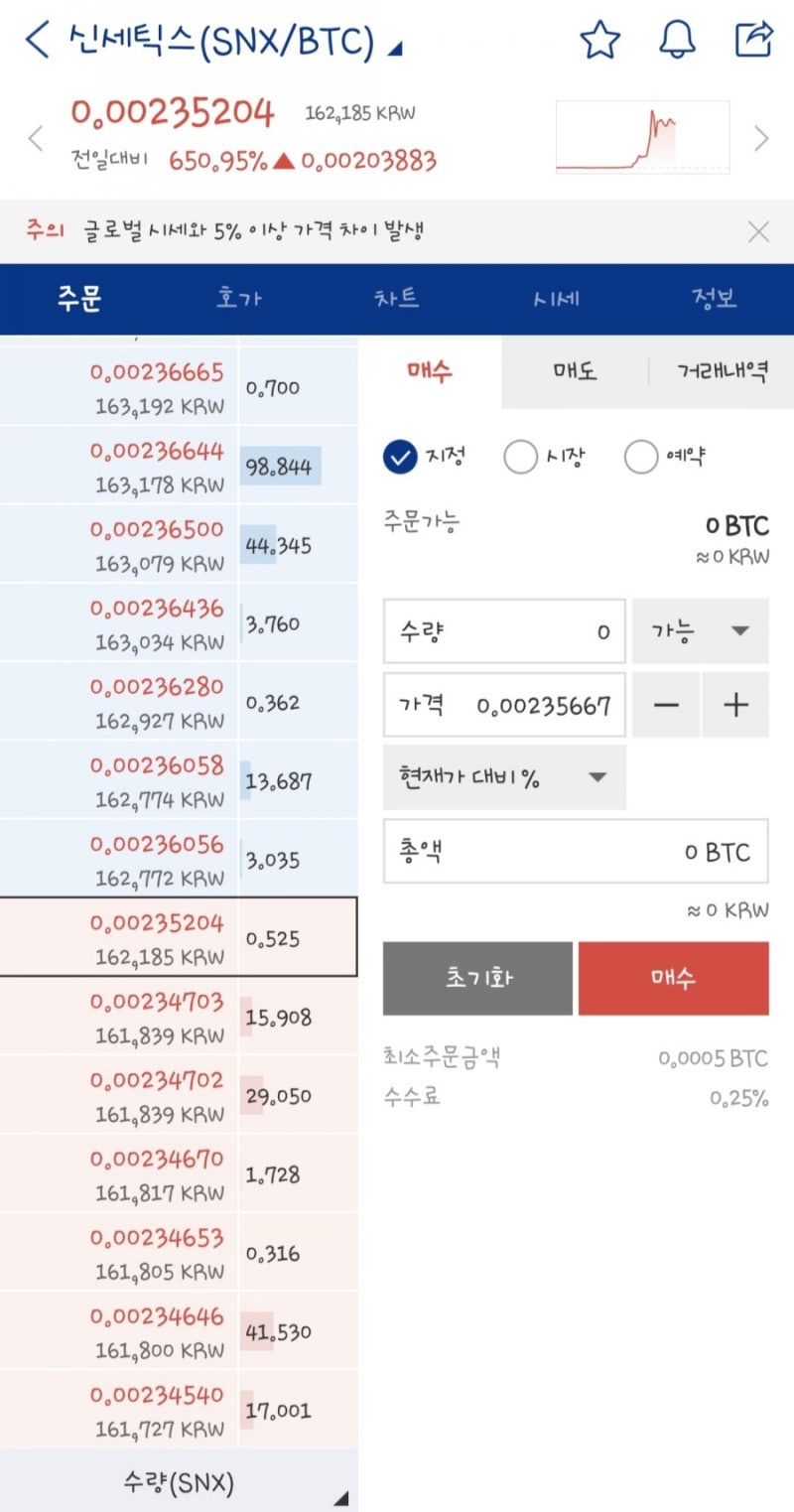
Task: Click the 총액 total amount field
Action: pos(576,851)
